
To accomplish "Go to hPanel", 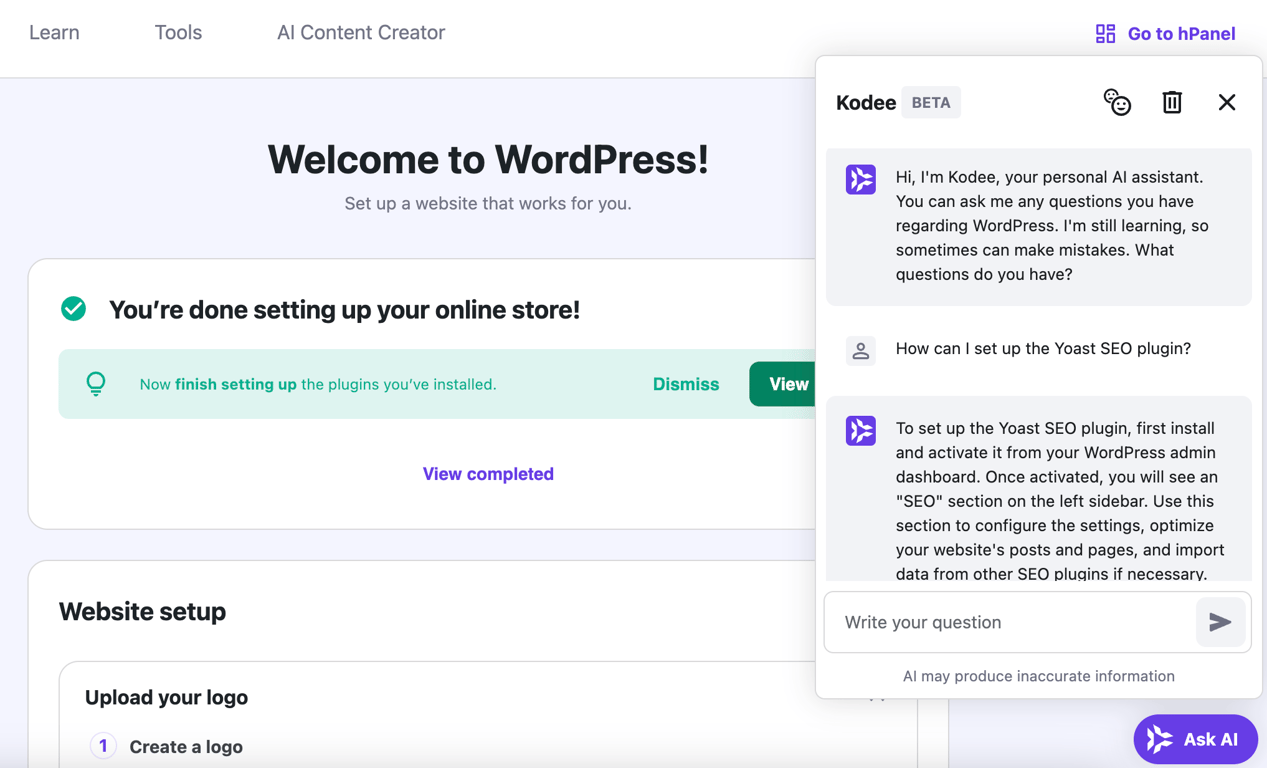I will tap(1181, 33).
